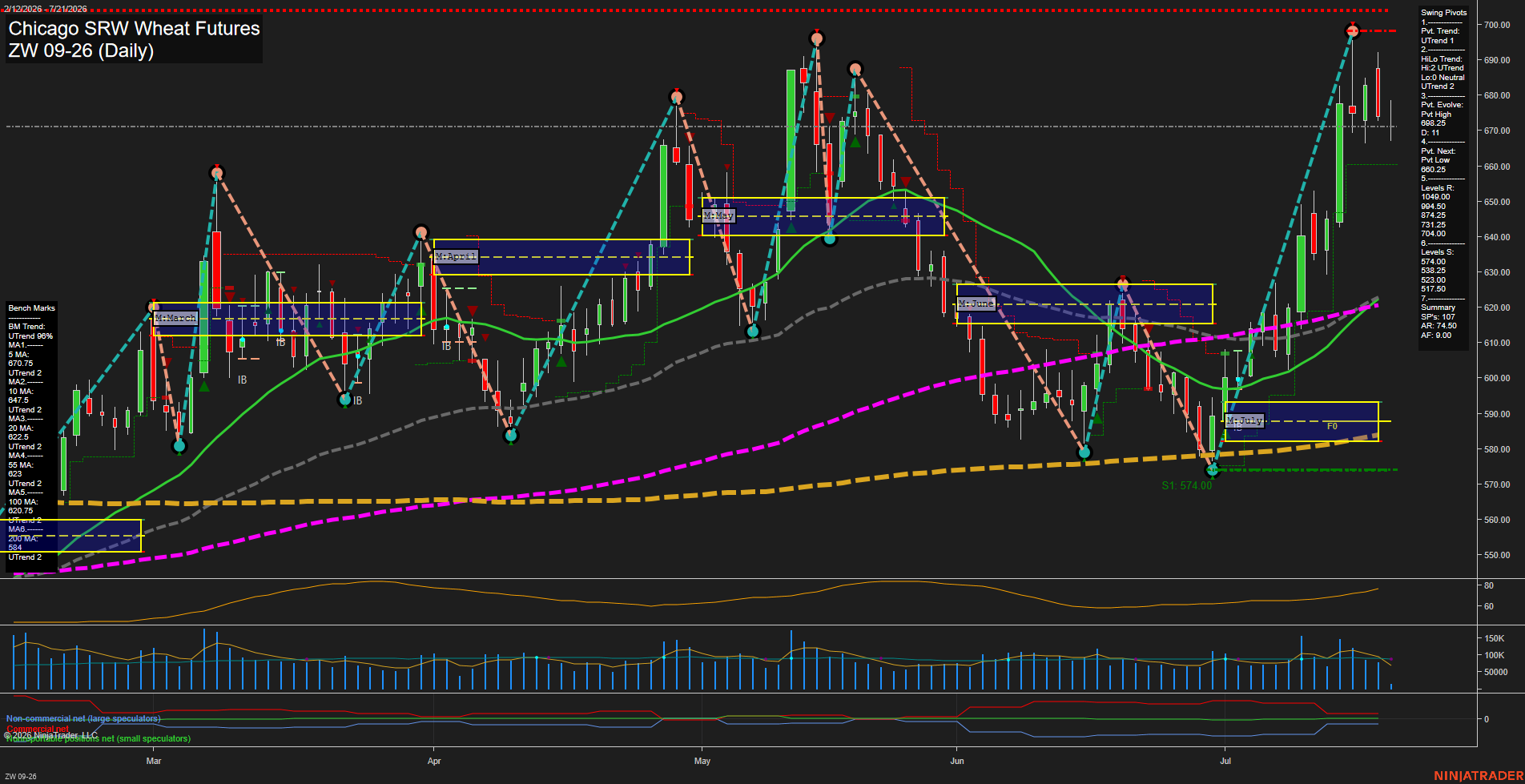1525x784 pixels.
Task: Click the "Apr" time axis label
Action: [434, 761]
